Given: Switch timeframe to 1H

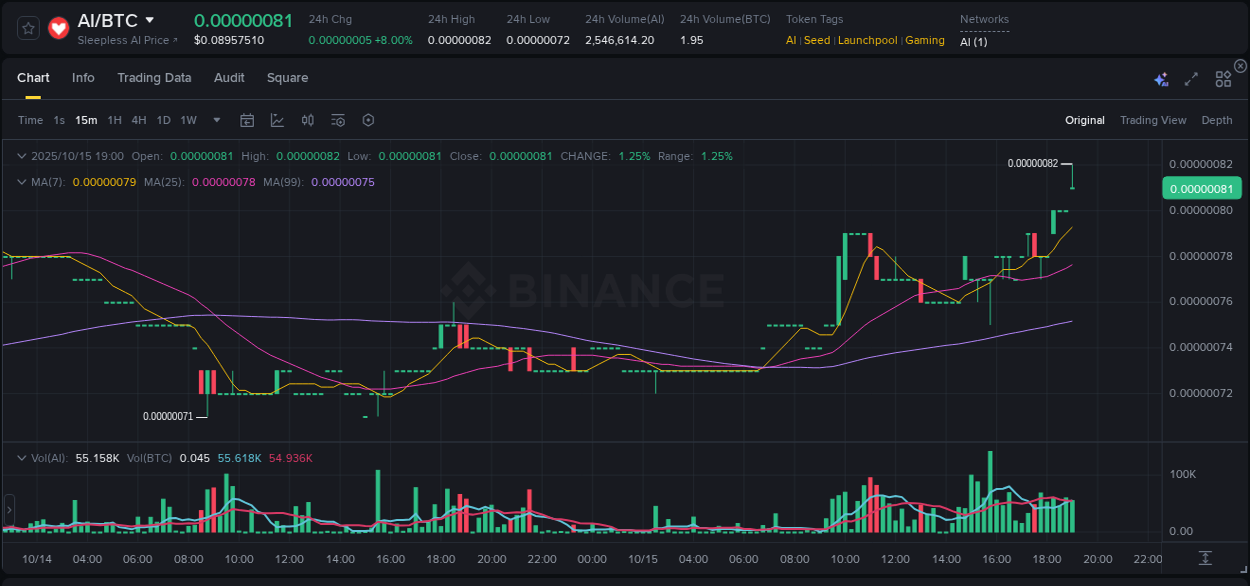Looking at the screenshot, I should tap(114, 120).
